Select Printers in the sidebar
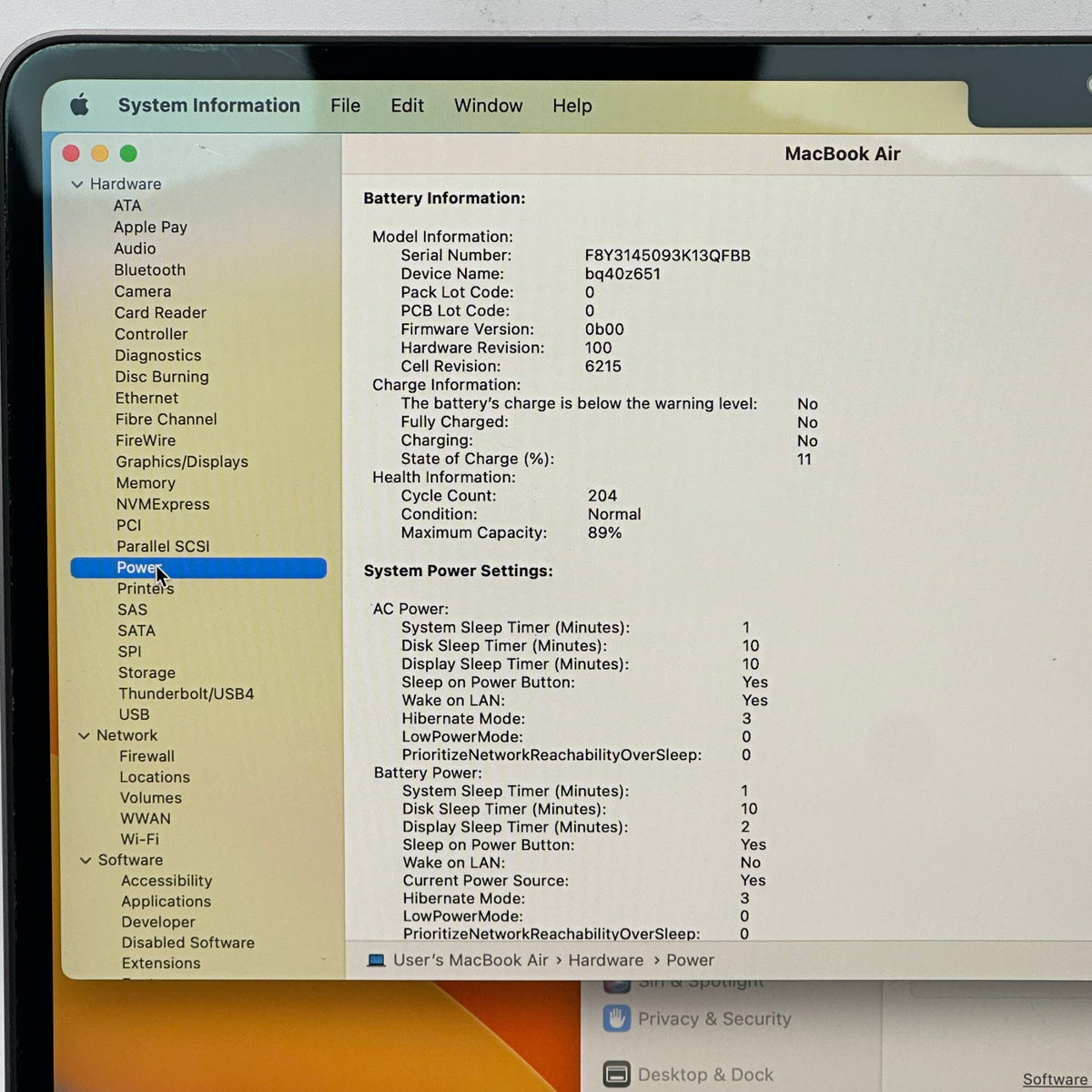 pos(146,589)
